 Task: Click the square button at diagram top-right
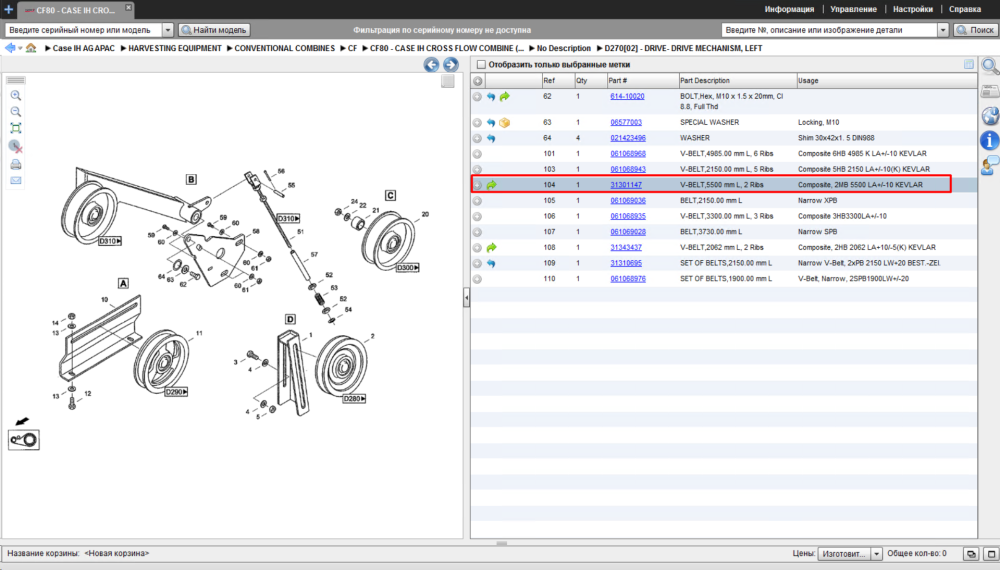(448, 82)
